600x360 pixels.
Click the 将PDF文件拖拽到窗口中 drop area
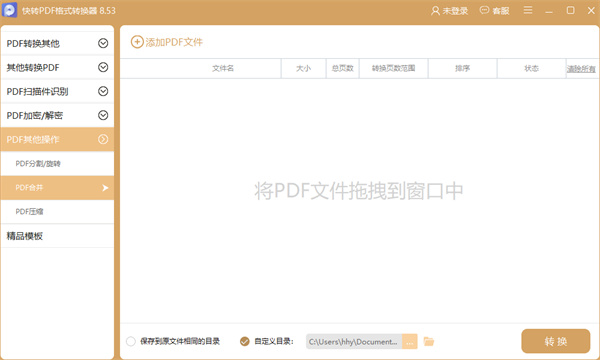coord(359,191)
